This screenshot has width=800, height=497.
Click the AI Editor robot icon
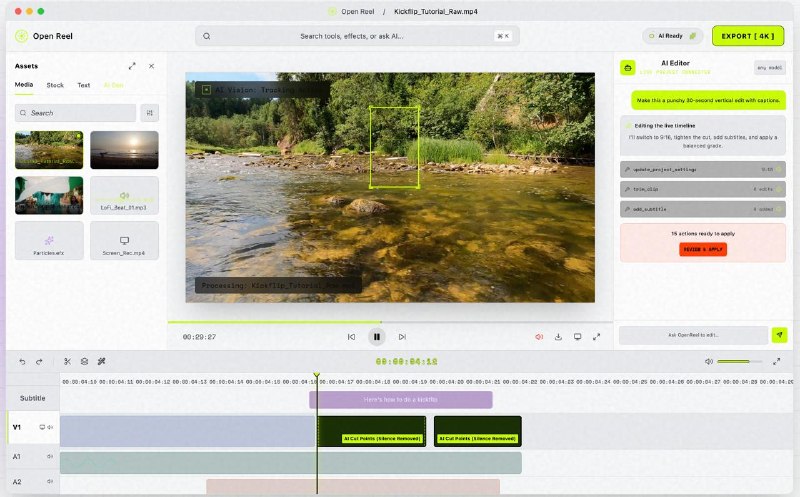[628, 67]
